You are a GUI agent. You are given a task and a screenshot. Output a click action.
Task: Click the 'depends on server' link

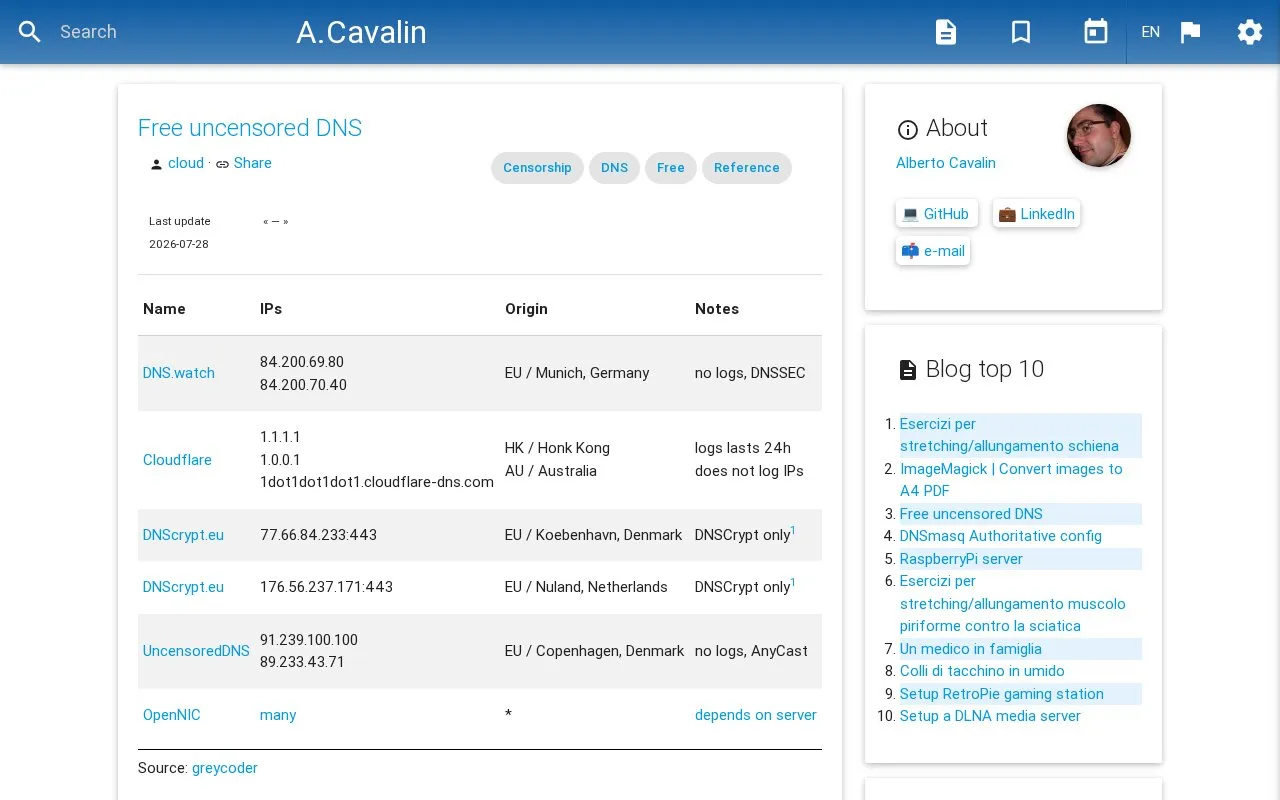coord(756,715)
